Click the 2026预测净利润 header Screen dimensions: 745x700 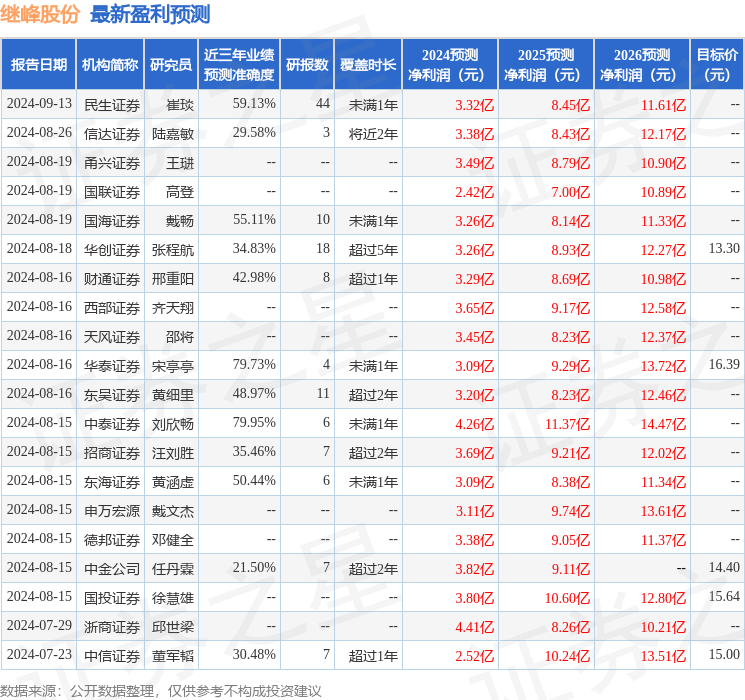click(642, 64)
